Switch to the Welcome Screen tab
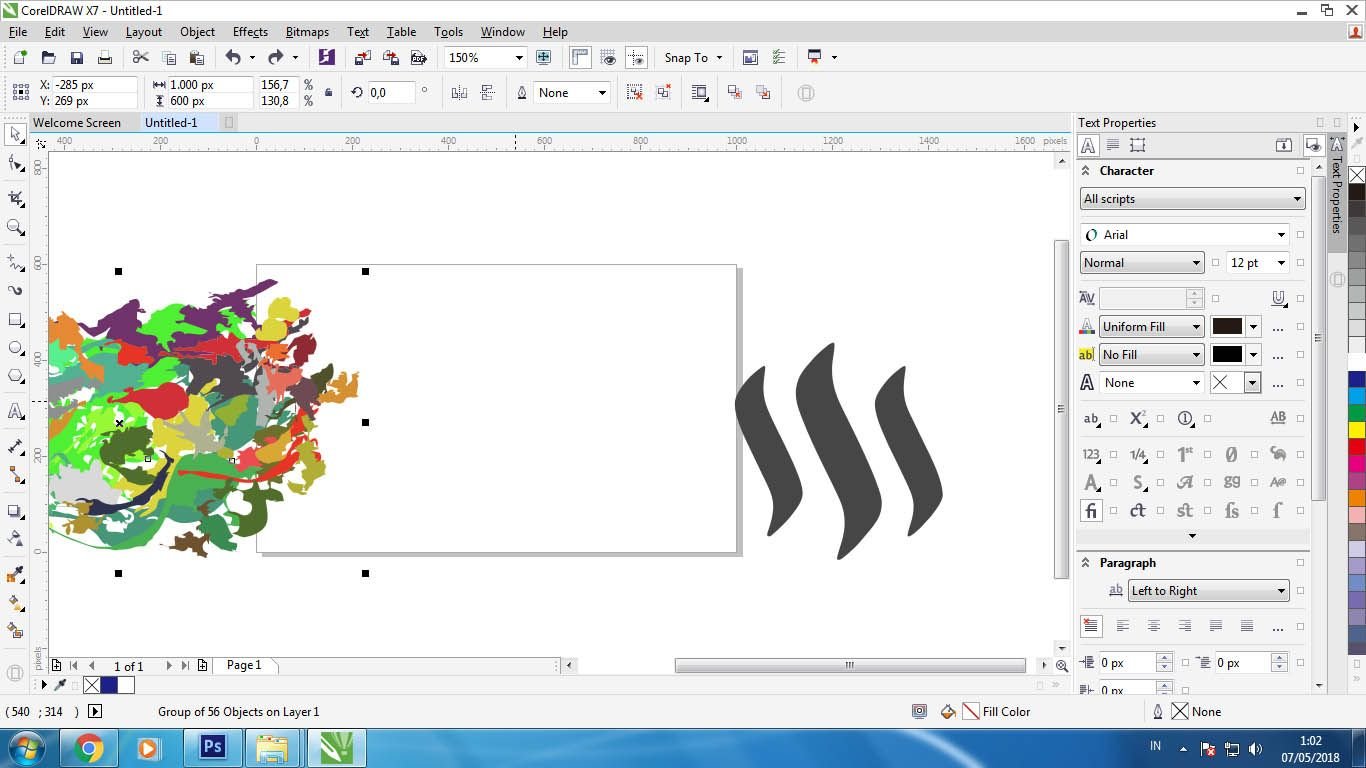The image size is (1366, 768). pos(77,123)
